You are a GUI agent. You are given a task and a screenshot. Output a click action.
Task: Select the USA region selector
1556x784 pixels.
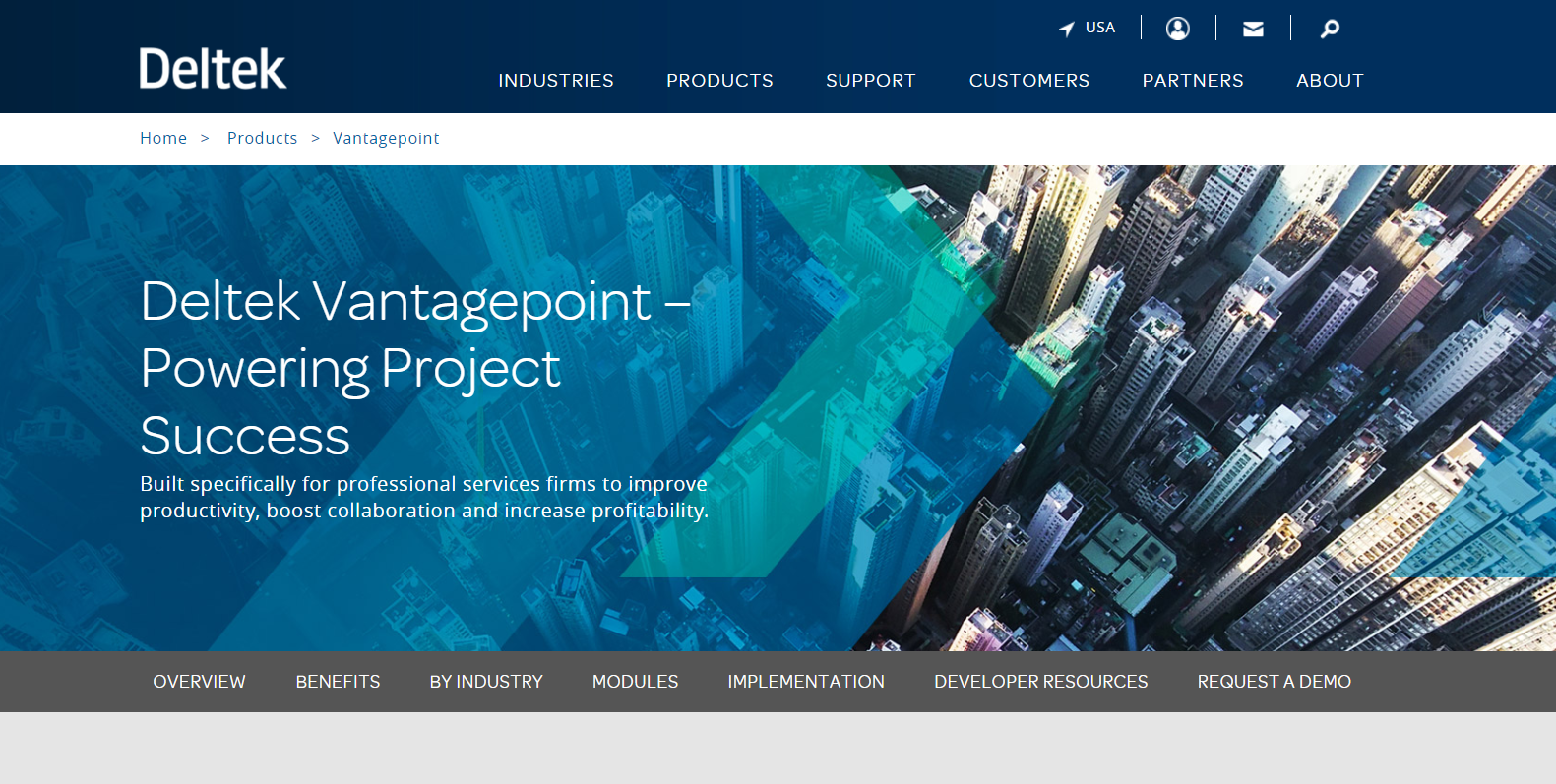pos(1099,28)
